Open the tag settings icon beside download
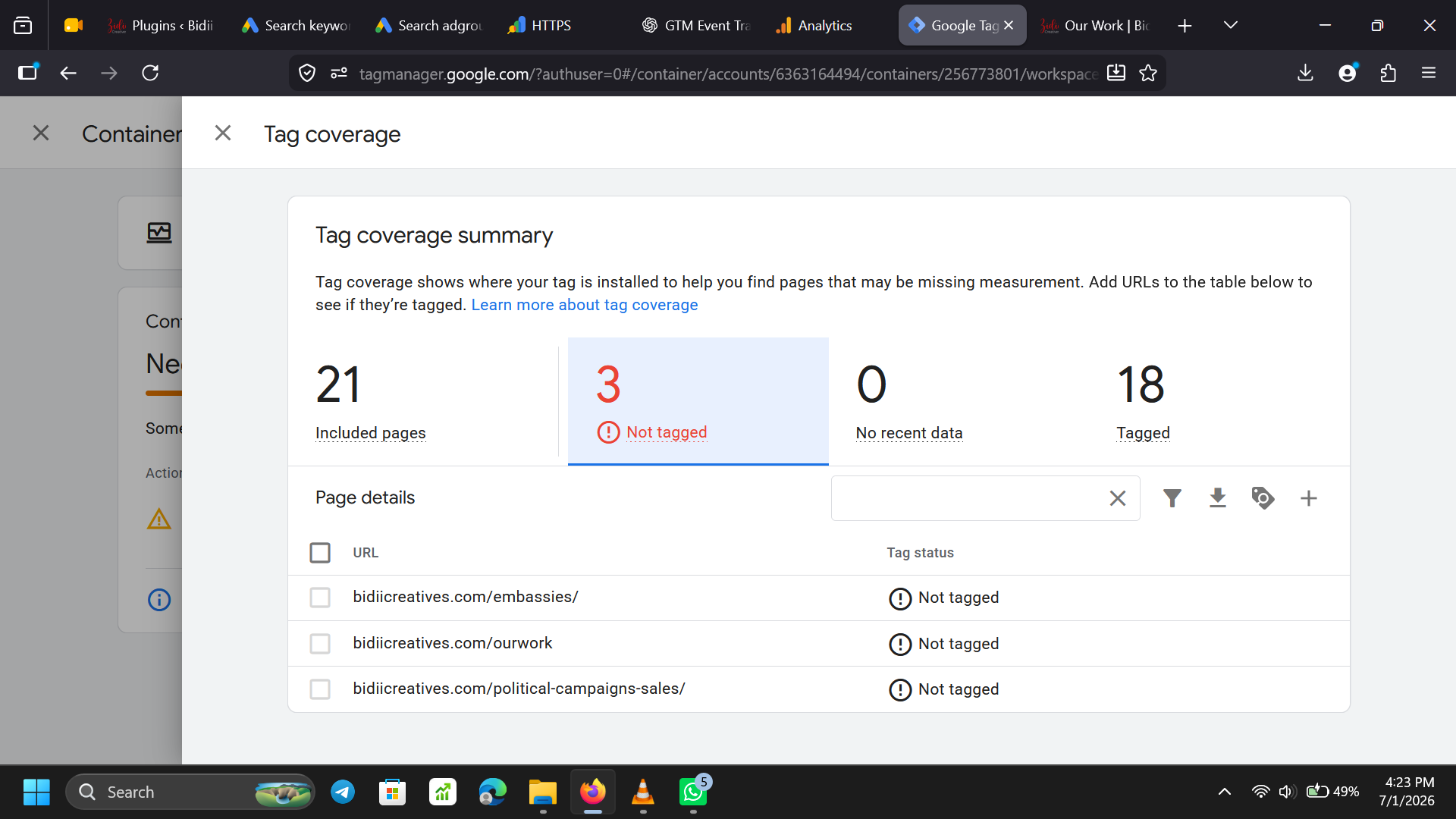The image size is (1456, 819). (x=1263, y=498)
